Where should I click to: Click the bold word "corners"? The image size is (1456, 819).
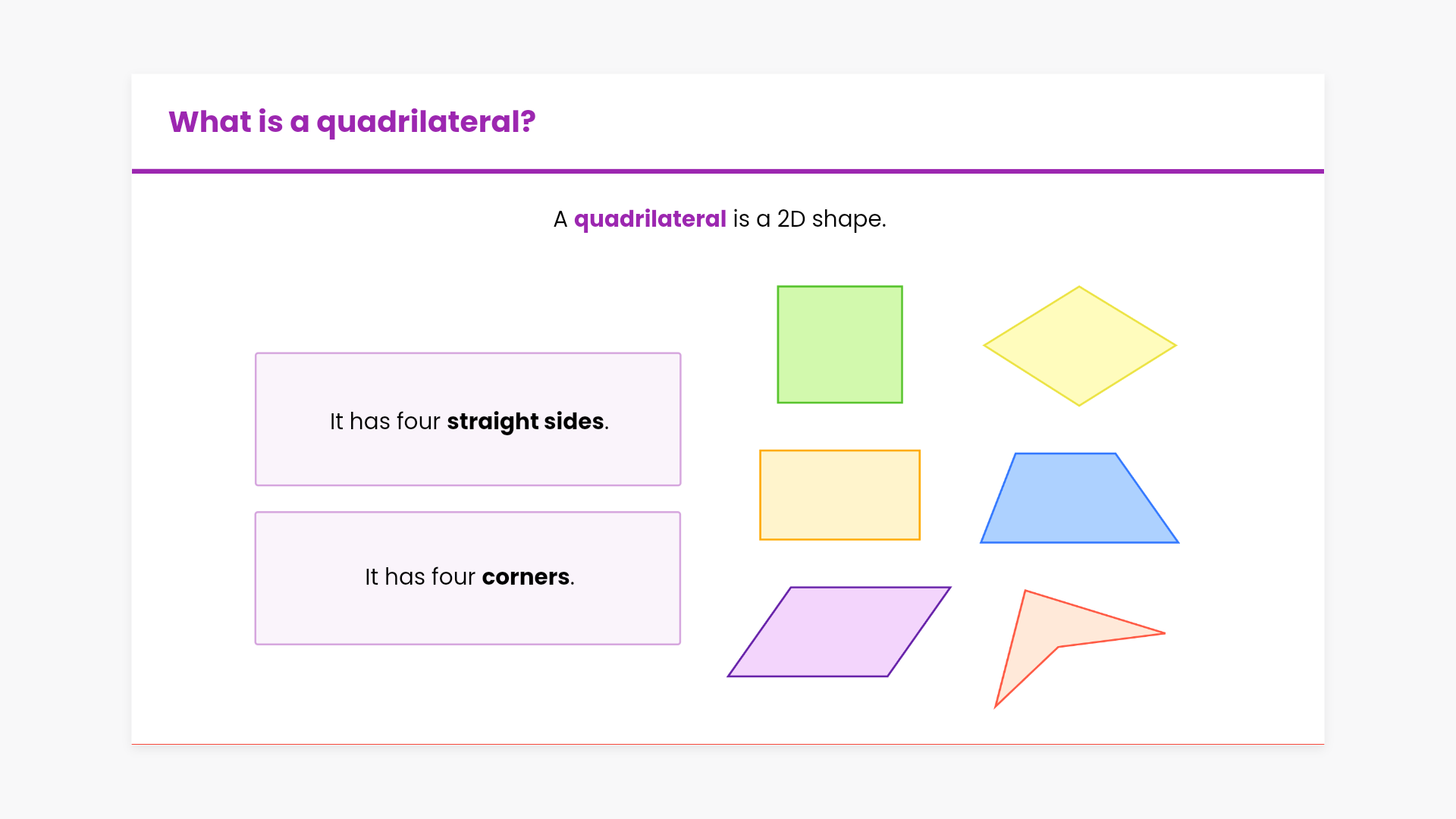(526, 577)
